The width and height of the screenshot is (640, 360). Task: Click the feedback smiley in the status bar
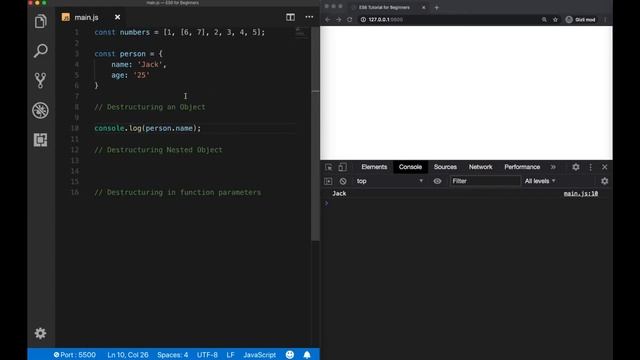pos(290,355)
